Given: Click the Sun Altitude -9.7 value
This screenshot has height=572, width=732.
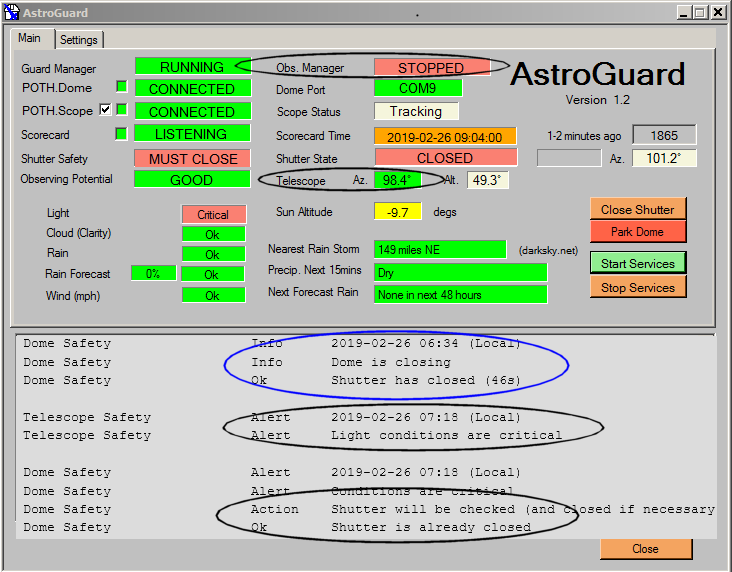Looking at the screenshot, I should coord(398,212).
